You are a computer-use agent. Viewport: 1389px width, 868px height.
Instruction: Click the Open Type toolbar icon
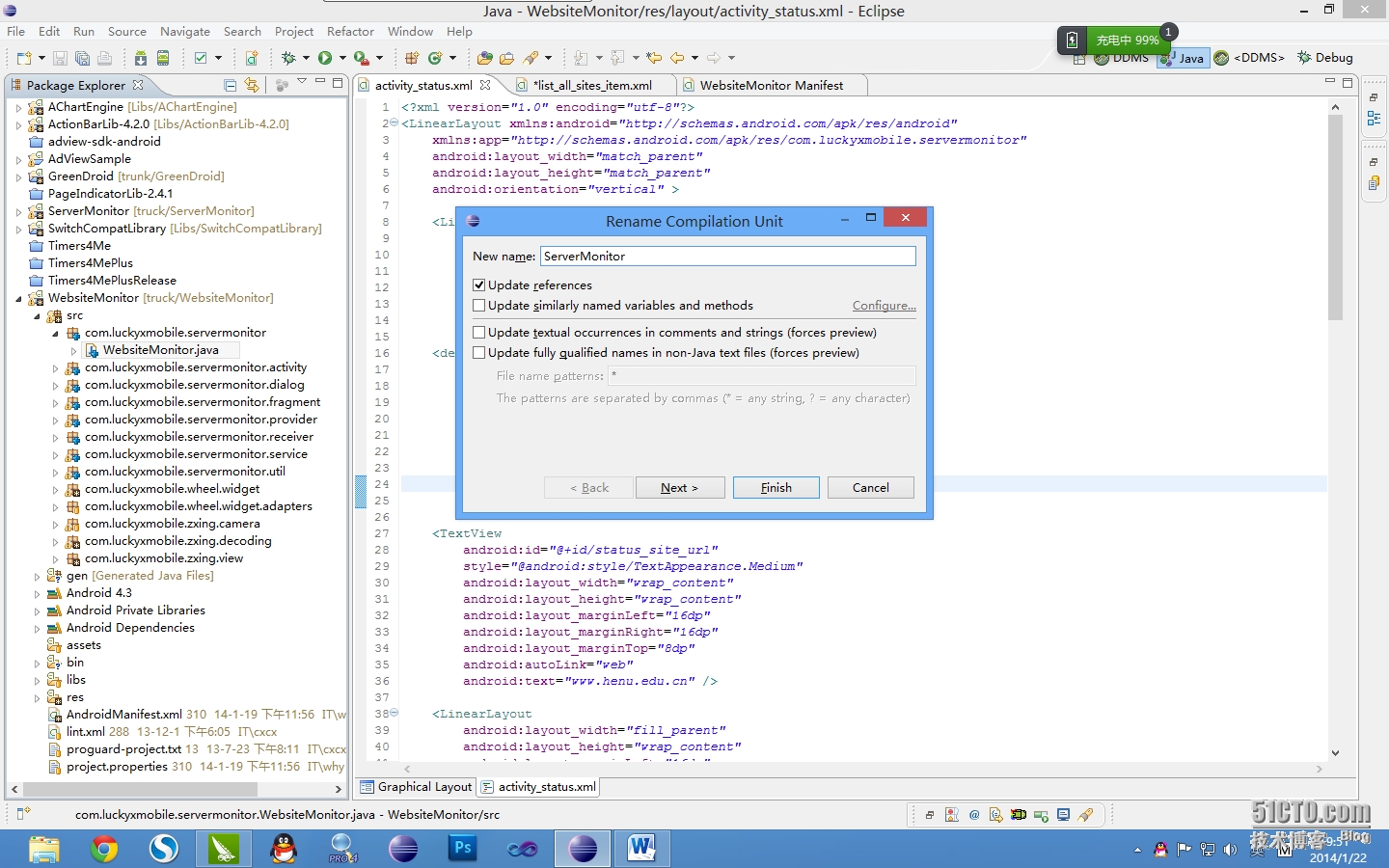click(485, 58)
